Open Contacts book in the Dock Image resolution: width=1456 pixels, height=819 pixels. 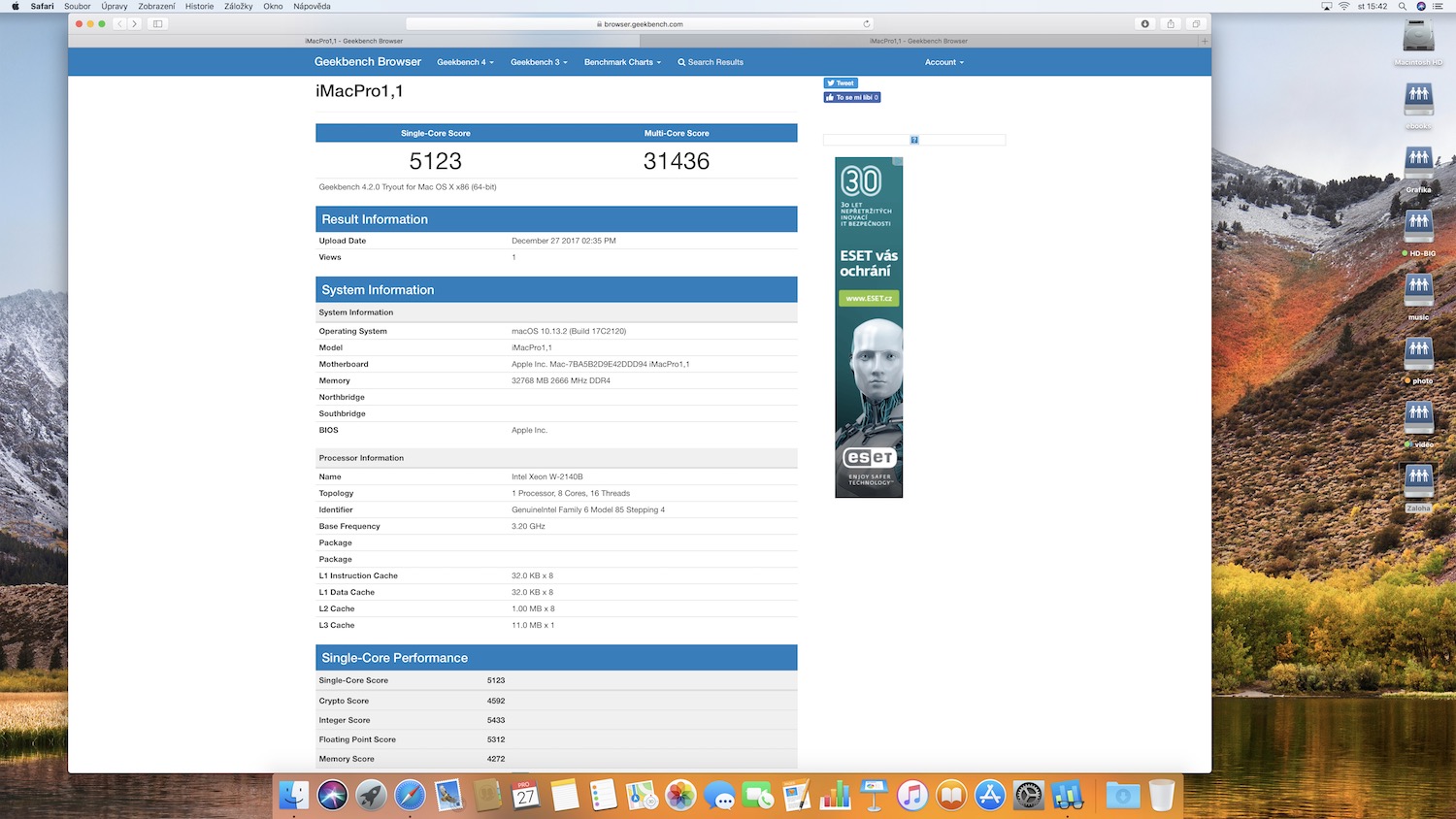coord(487,796)
